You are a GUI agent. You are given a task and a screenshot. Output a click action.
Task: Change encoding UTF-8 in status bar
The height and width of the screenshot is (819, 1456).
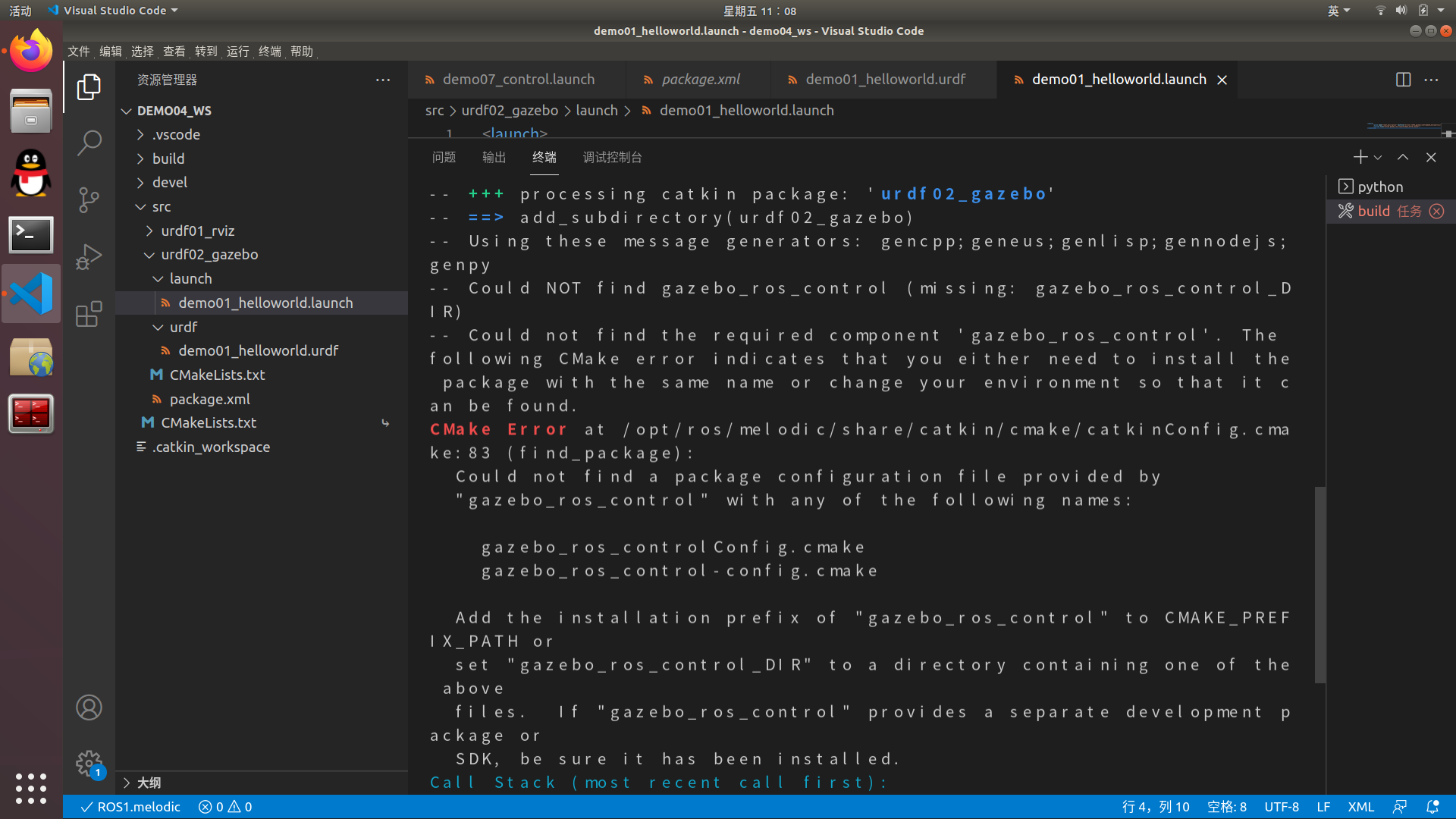[1282, 807]
